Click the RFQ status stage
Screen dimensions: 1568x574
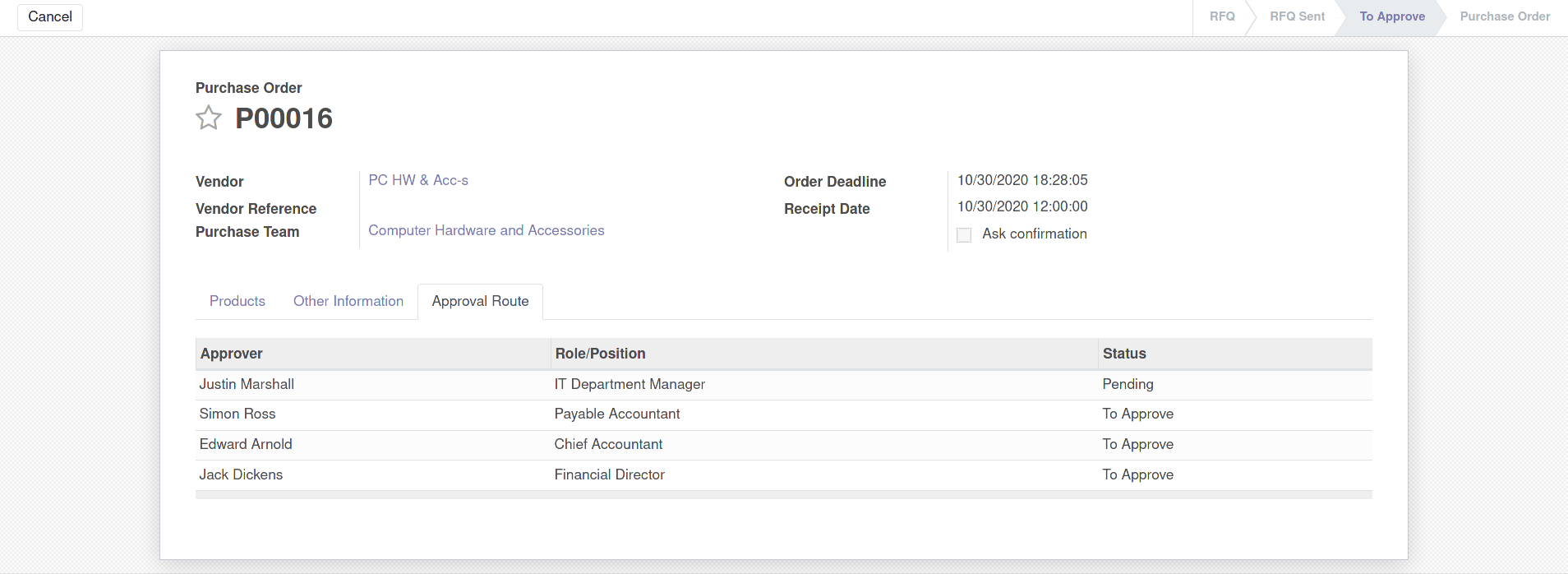1221,16
